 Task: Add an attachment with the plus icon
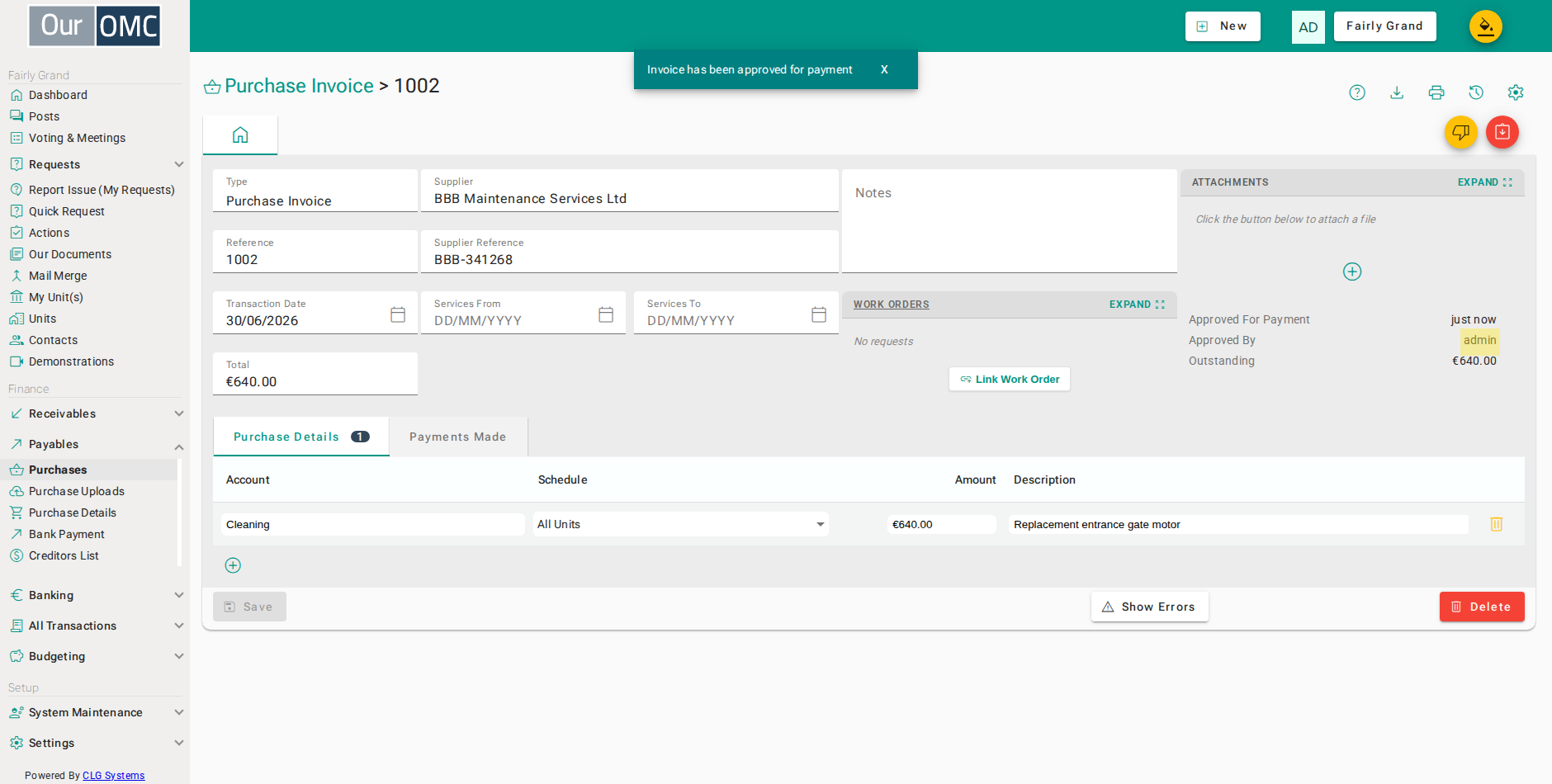click(x=1352, y=272)
